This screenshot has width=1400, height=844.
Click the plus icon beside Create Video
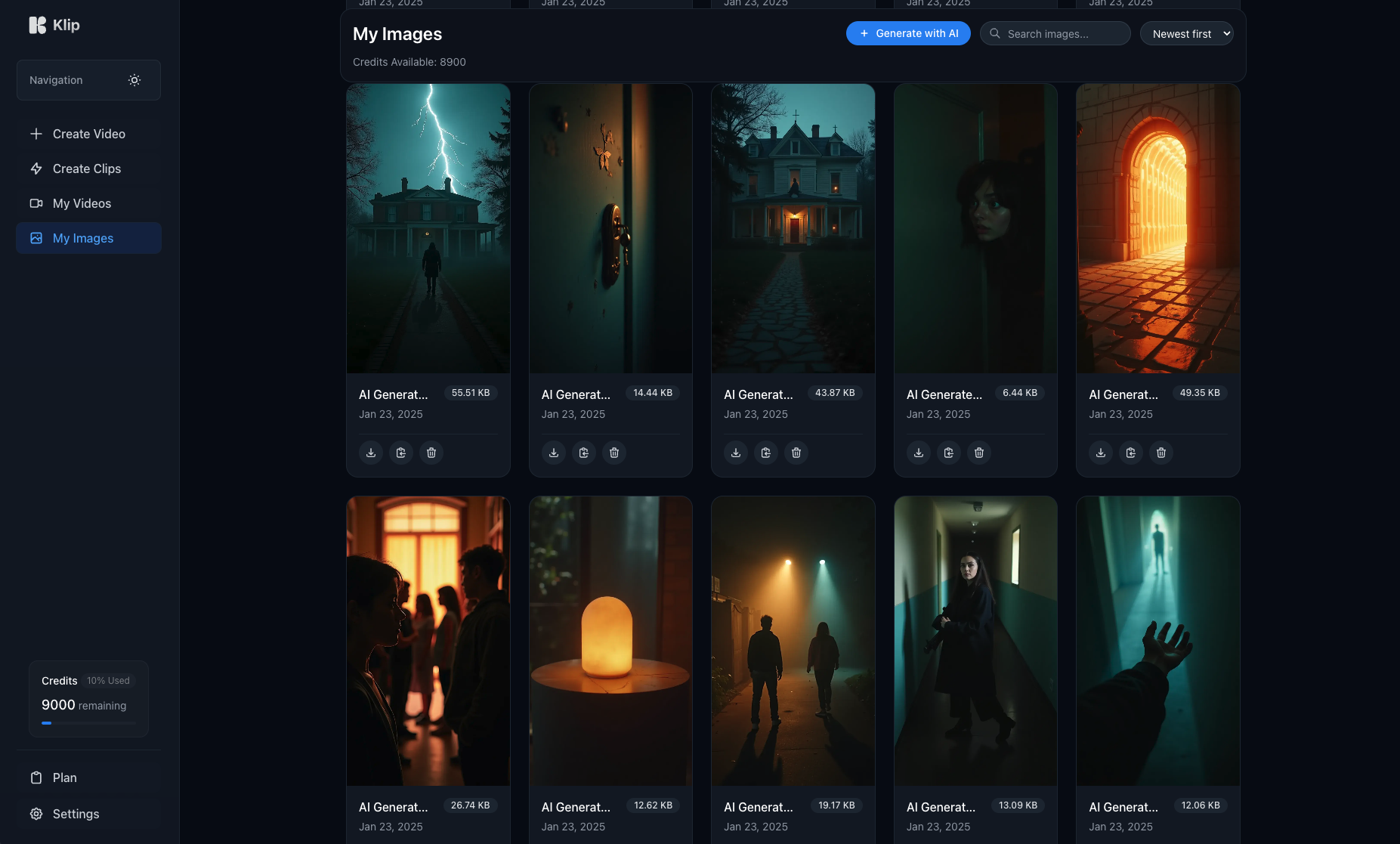point(36,134)
